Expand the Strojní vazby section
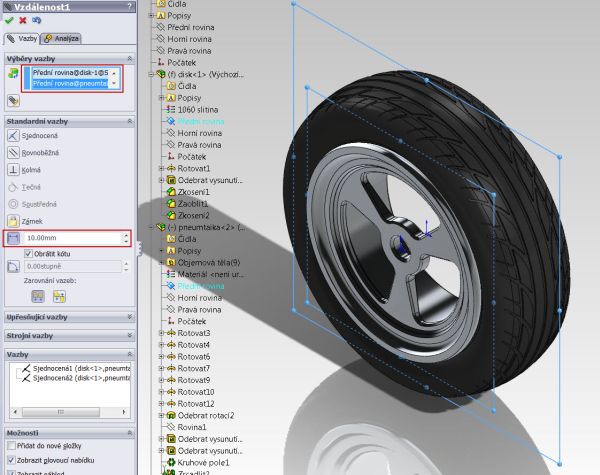The width and height of the screenshot is (600, 475). tap(67, 335)
